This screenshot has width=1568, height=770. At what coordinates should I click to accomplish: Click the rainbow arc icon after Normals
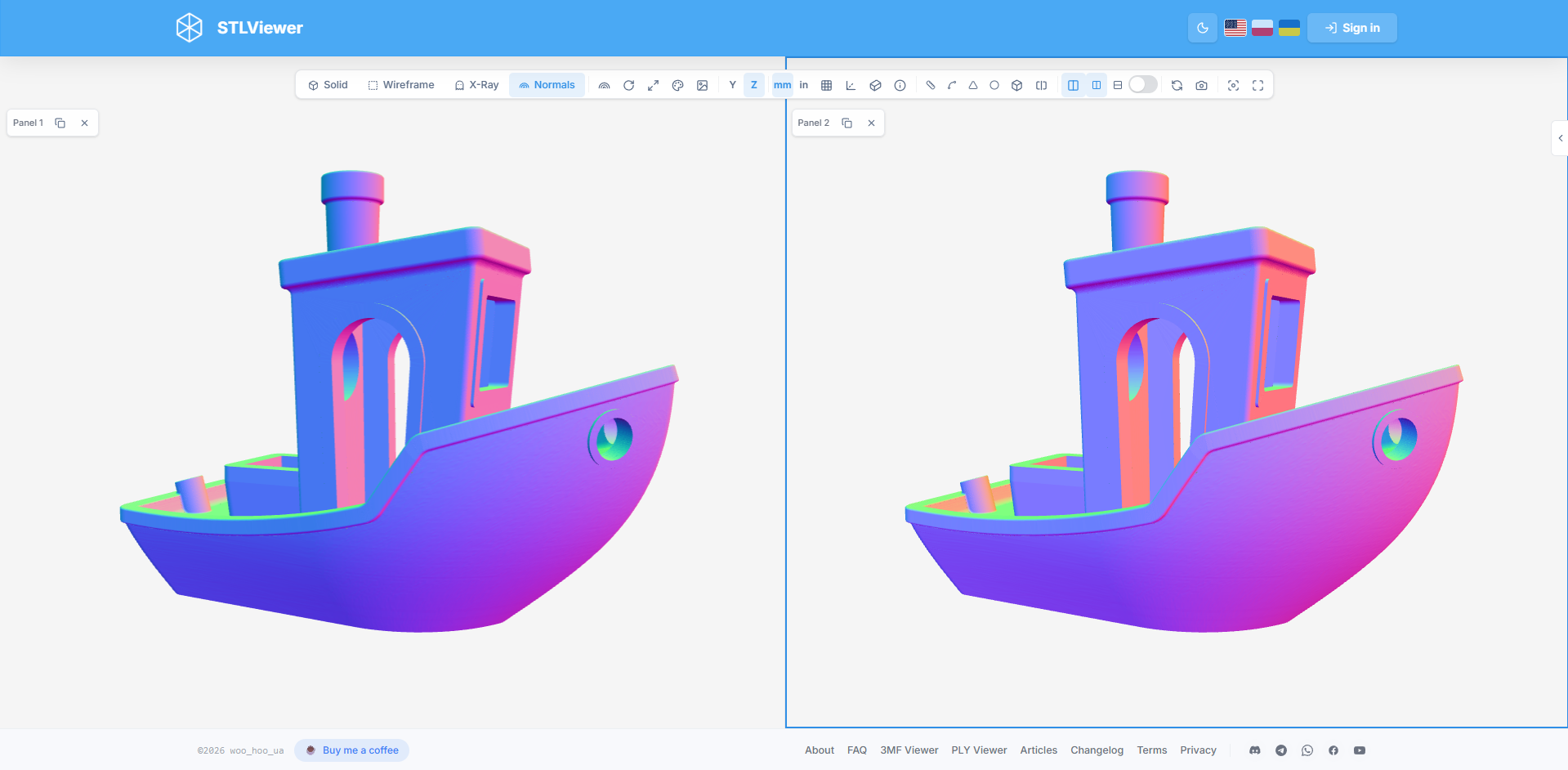[x=605, y=85]
